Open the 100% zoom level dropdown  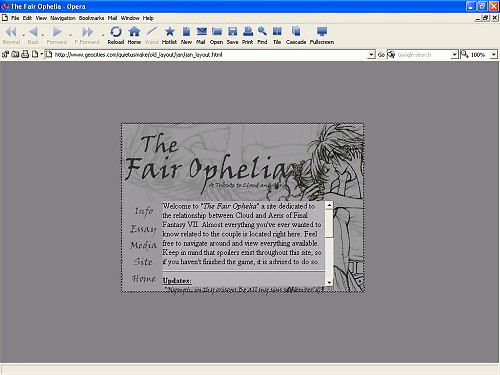tap(494, 55)
